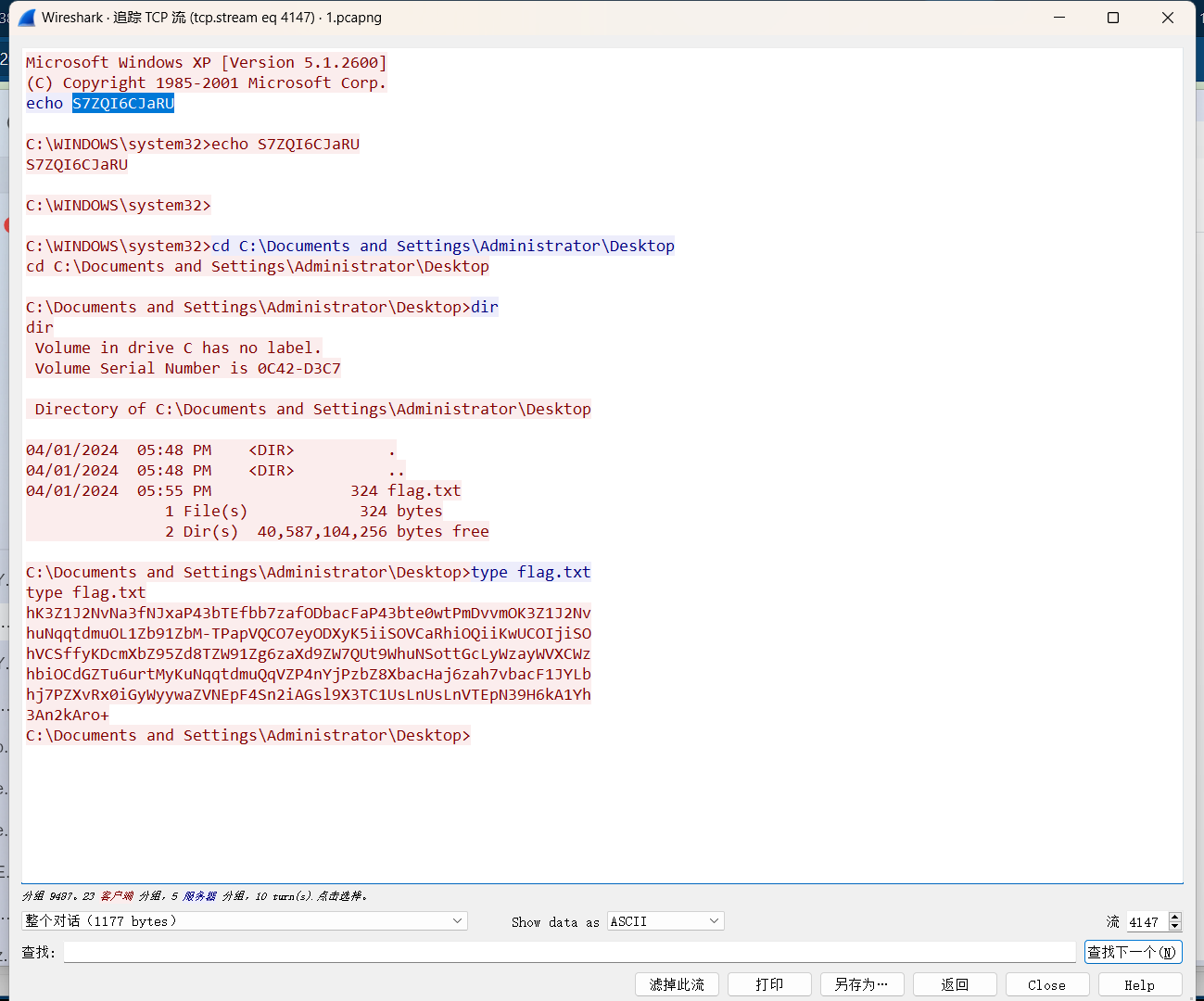Click the 返回 back button
Image resolution: width=1204 pixels, height=1001 pixels.
pyautogui.click(x=955, y=984)
